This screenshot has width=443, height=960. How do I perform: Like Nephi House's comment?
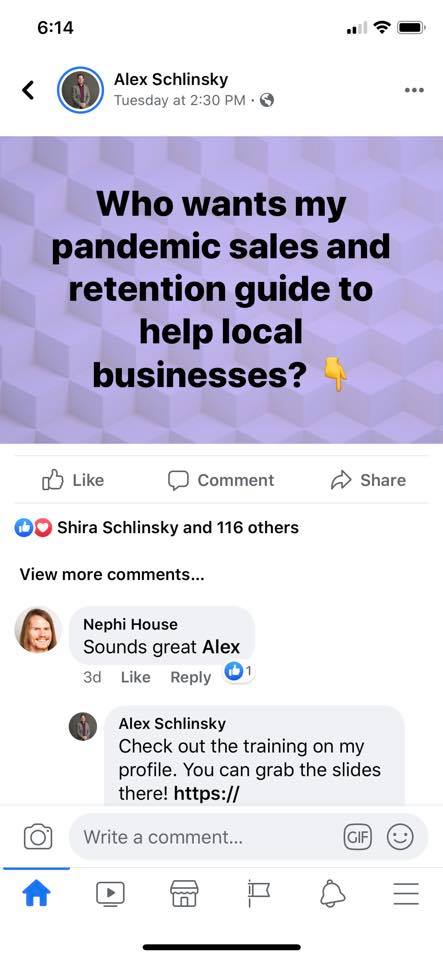click(135, 677)
